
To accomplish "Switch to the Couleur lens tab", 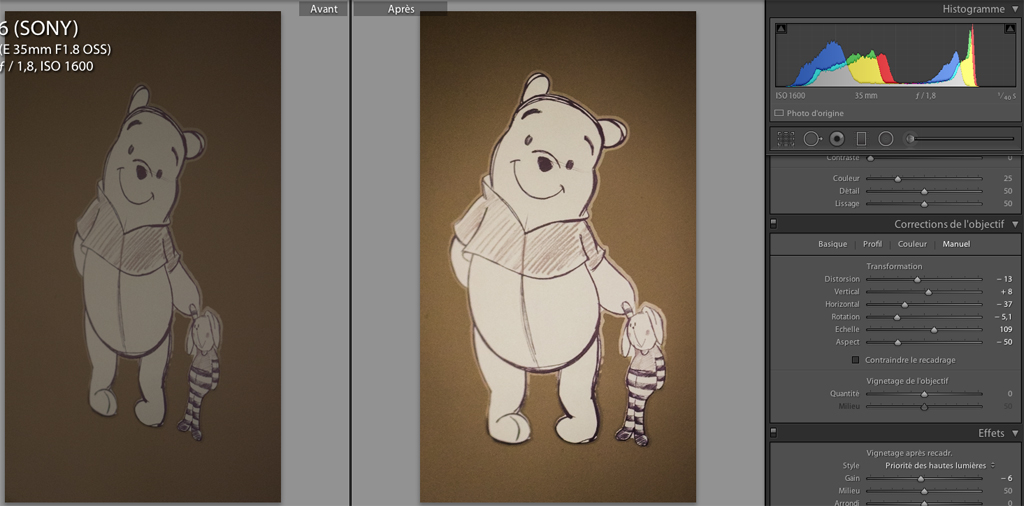I will 912,244.
